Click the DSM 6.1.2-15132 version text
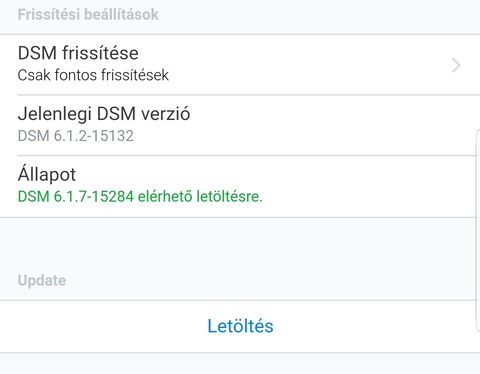Viewport: 480px width, 374px height. tap(76, 136)
